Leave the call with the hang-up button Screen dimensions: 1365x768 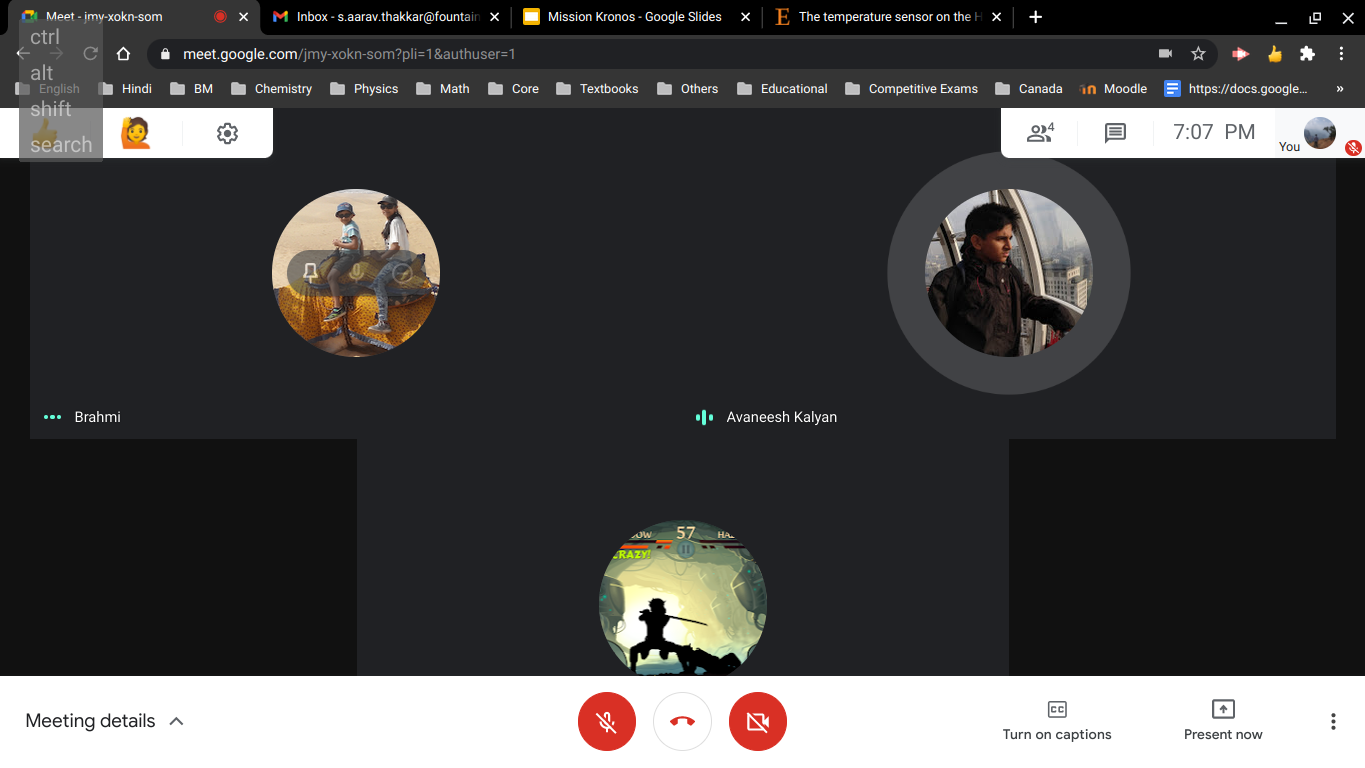pos(683,721)
